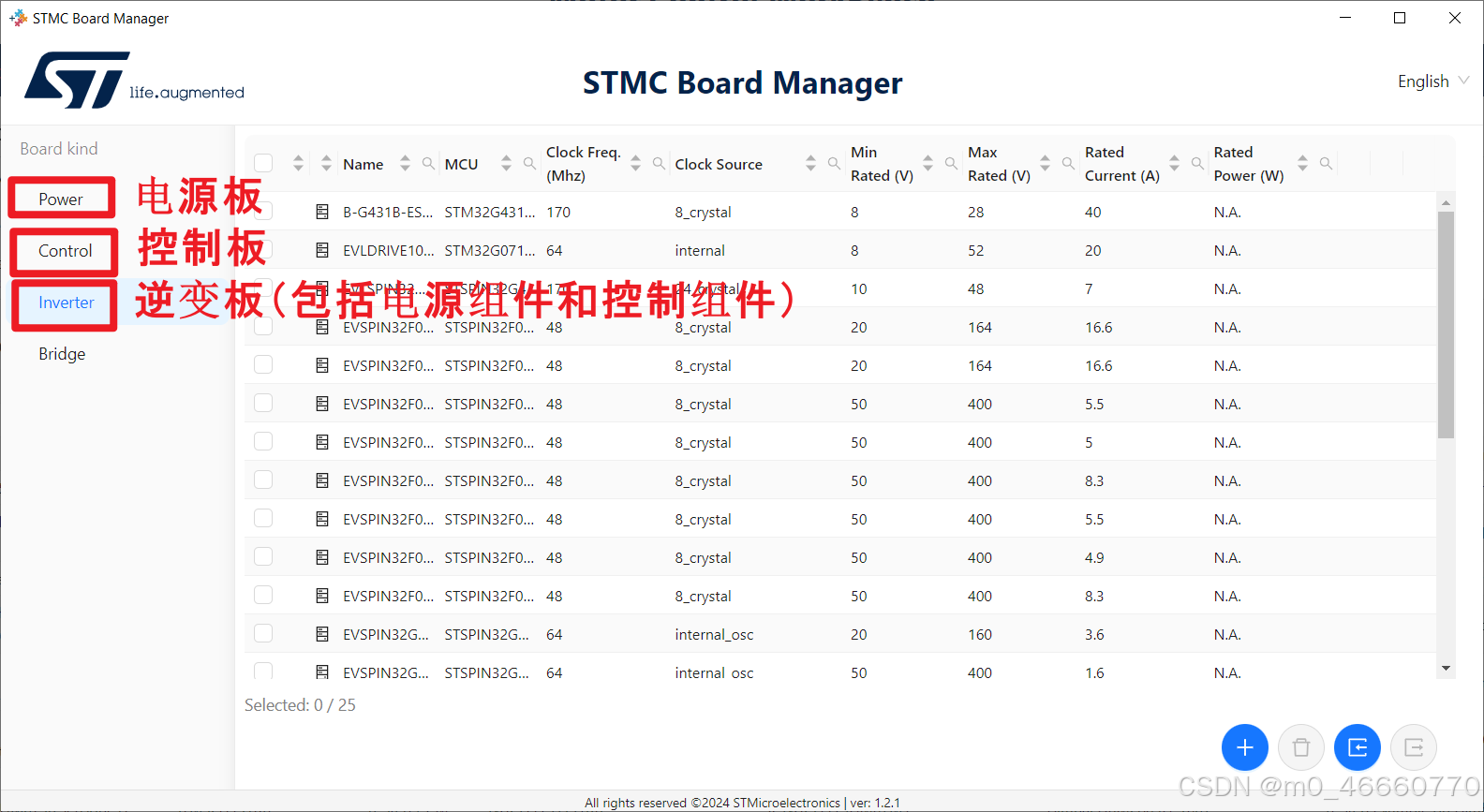1484x812 pixels.
Task: Click the vertical scrollbar thumb
Action: pos(1446,325)
